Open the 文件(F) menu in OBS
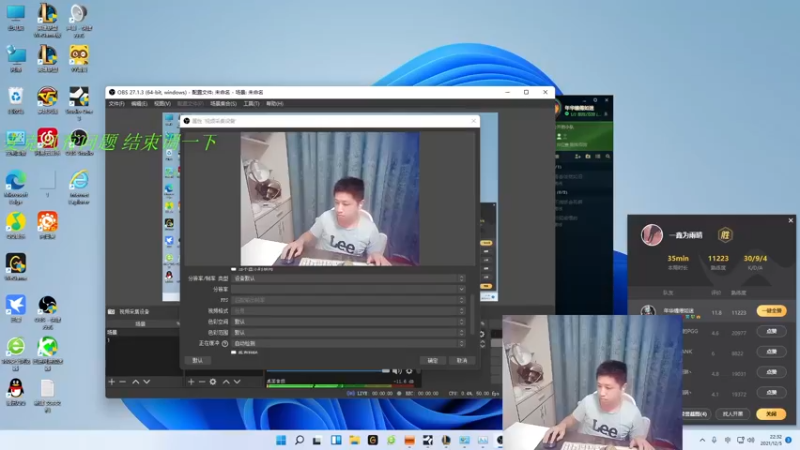 (116, 104)
